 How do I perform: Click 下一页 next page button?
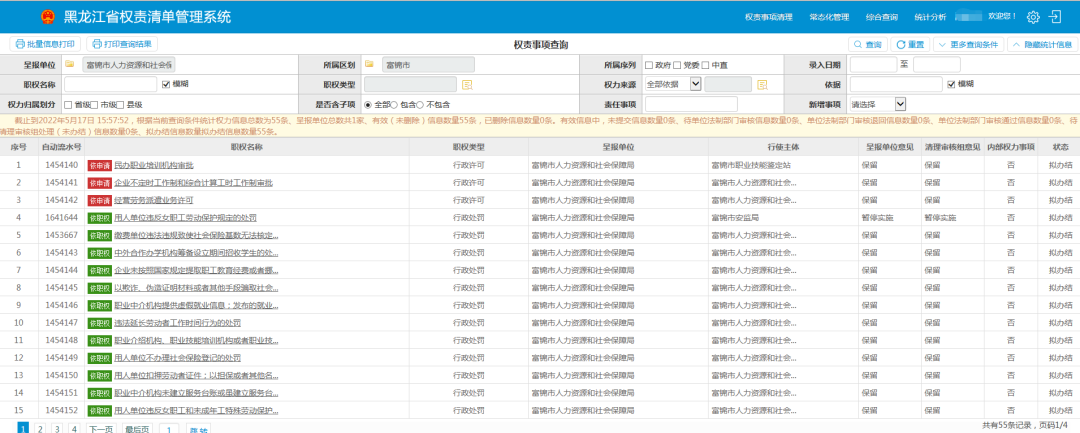click(101, 428)
